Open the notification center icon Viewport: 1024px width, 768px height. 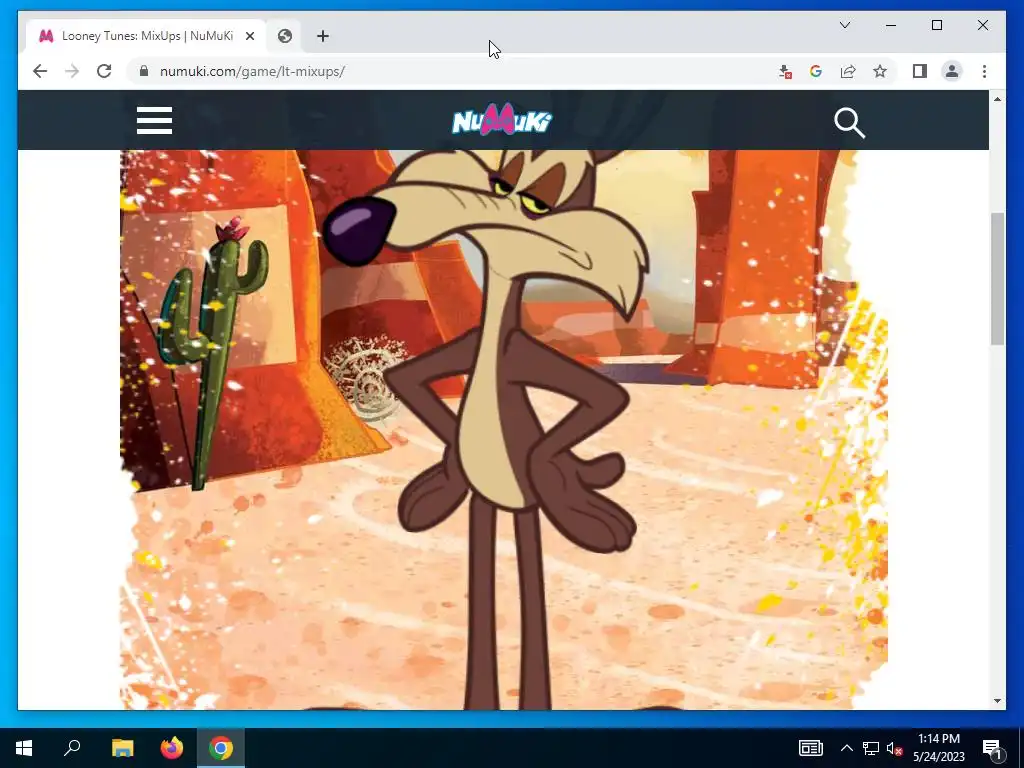click(993, 748)
